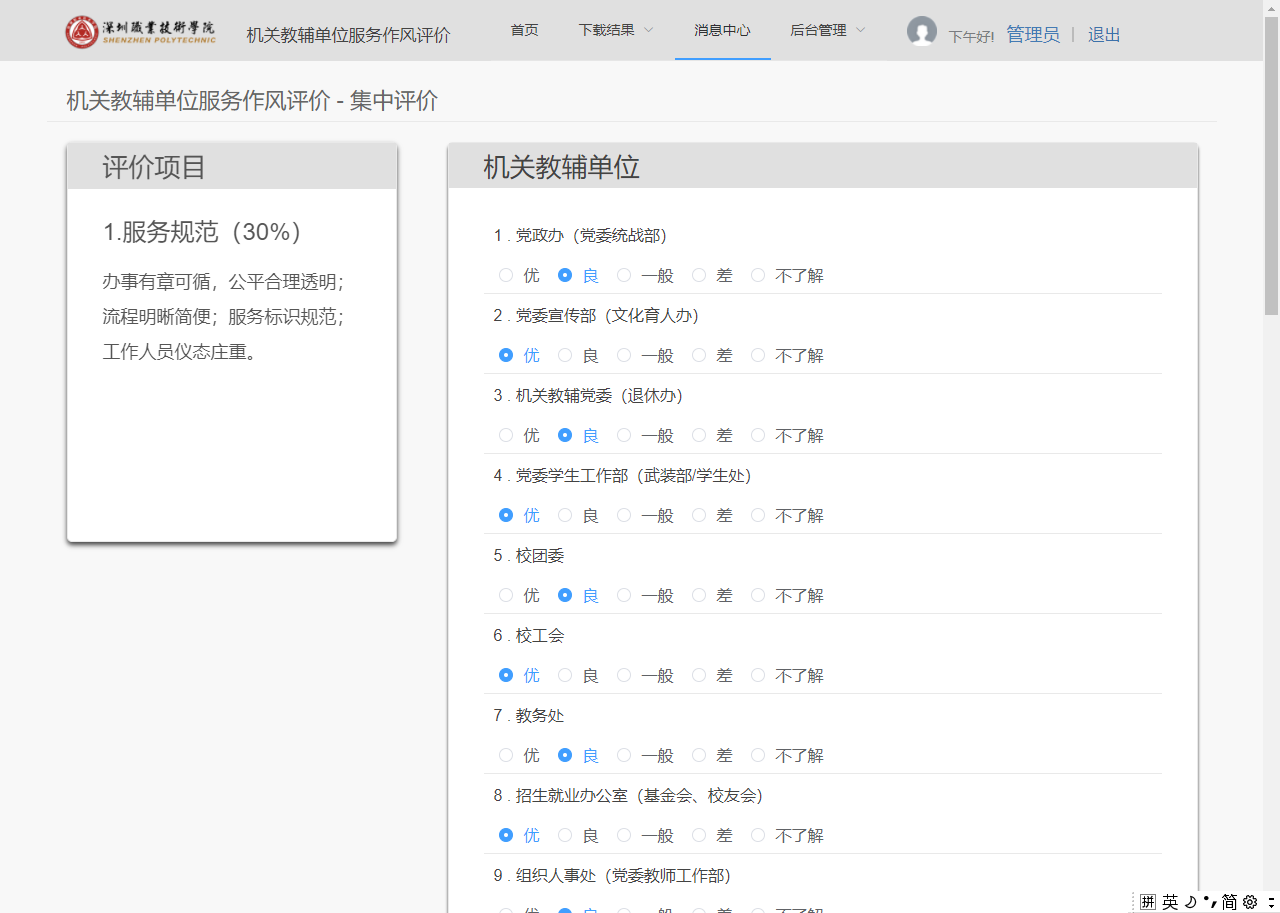Select 差 for 党委学生工作部
The image size is (1280, 913).
[699, 515]
